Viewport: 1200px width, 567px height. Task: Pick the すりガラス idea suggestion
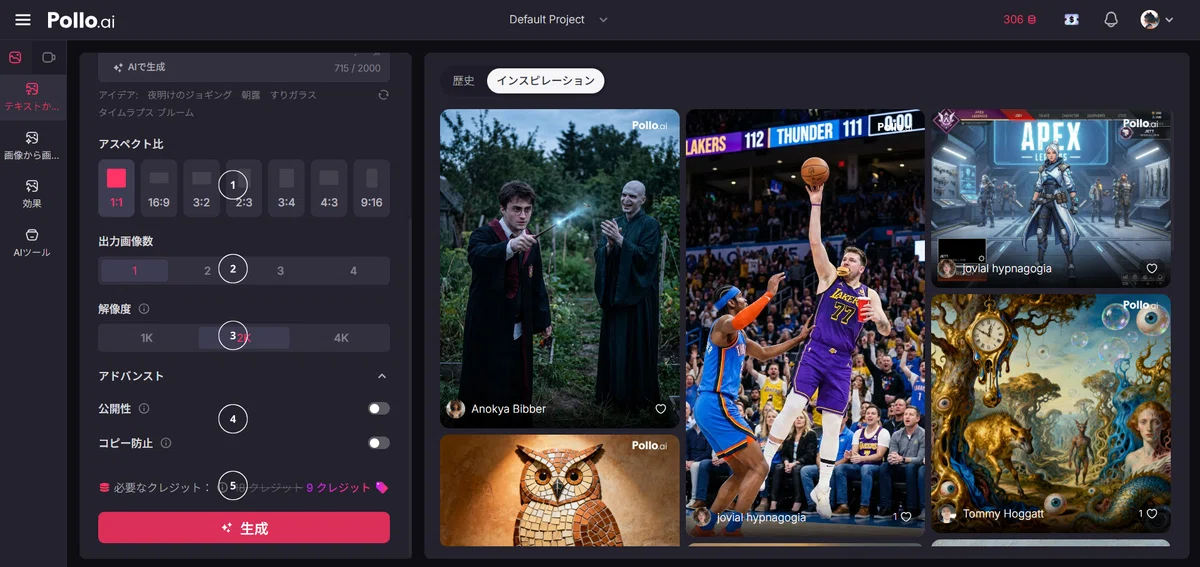point(293,95)
